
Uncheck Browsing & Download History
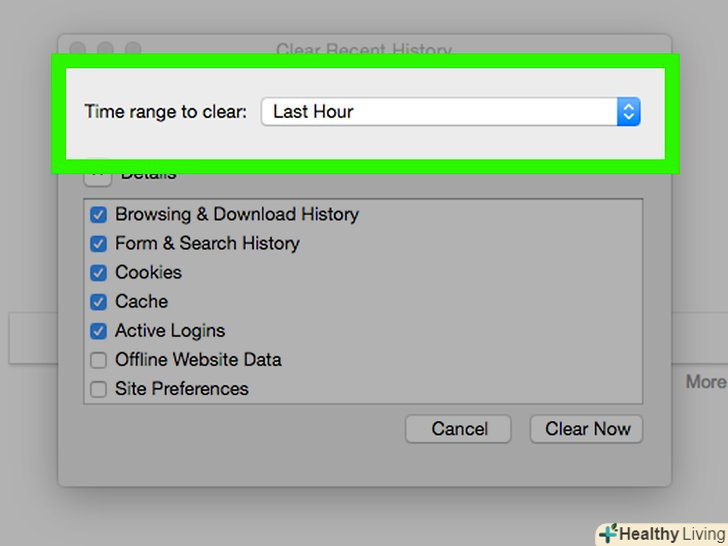coord(98,214)
